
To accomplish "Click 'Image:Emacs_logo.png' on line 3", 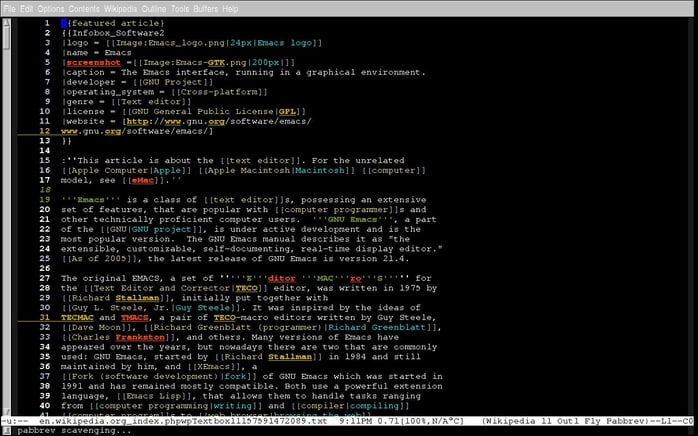I will click(170, 43).
